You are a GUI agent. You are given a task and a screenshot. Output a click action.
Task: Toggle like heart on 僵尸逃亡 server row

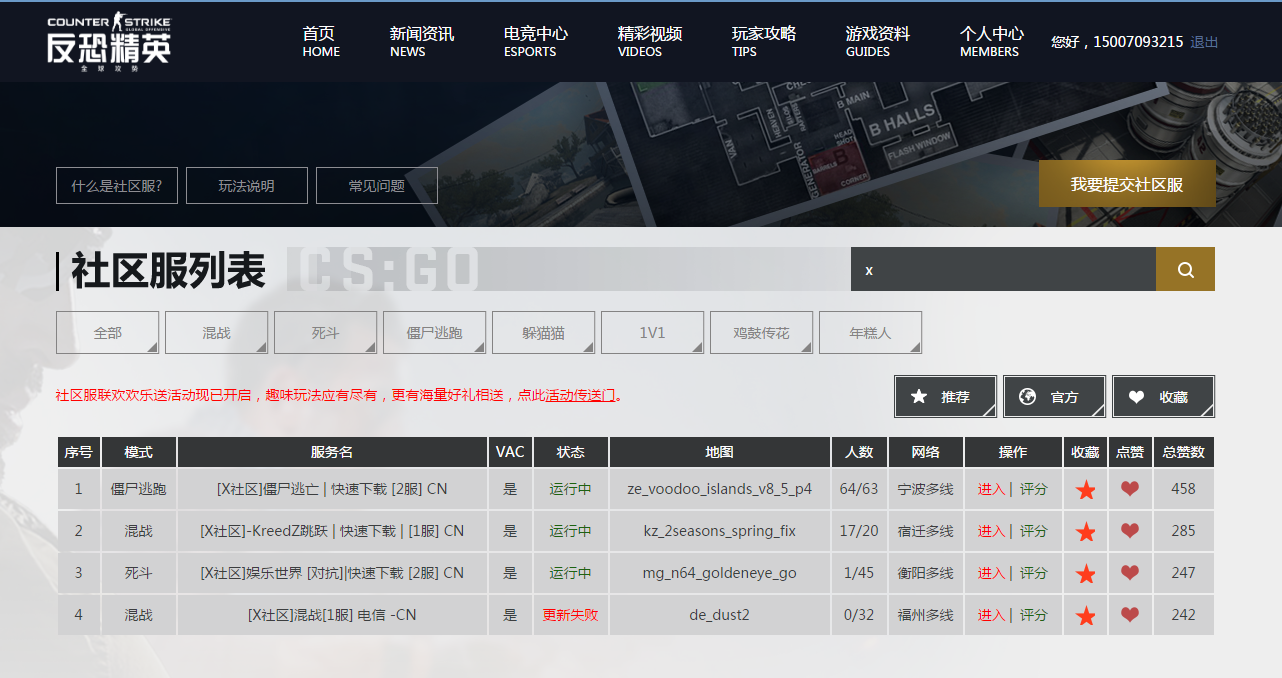[1130, 489]
